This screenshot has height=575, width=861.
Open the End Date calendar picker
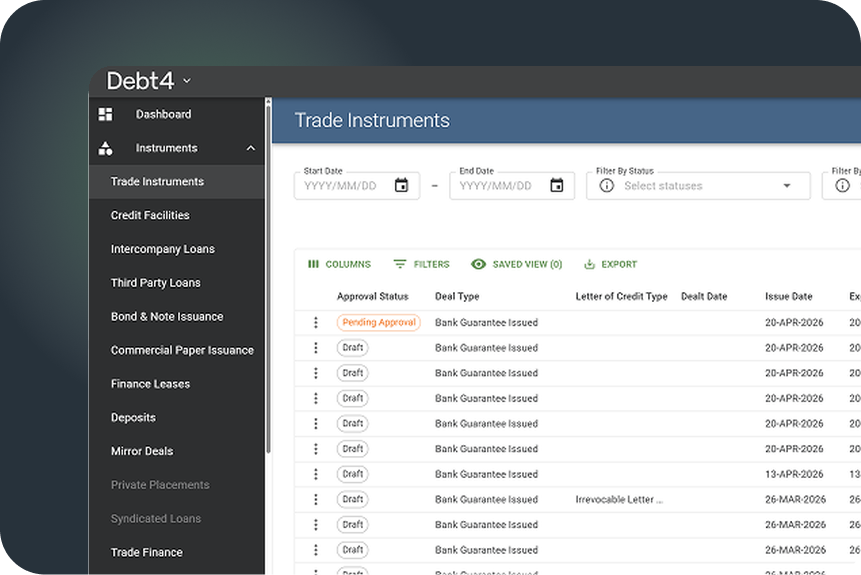557,185
